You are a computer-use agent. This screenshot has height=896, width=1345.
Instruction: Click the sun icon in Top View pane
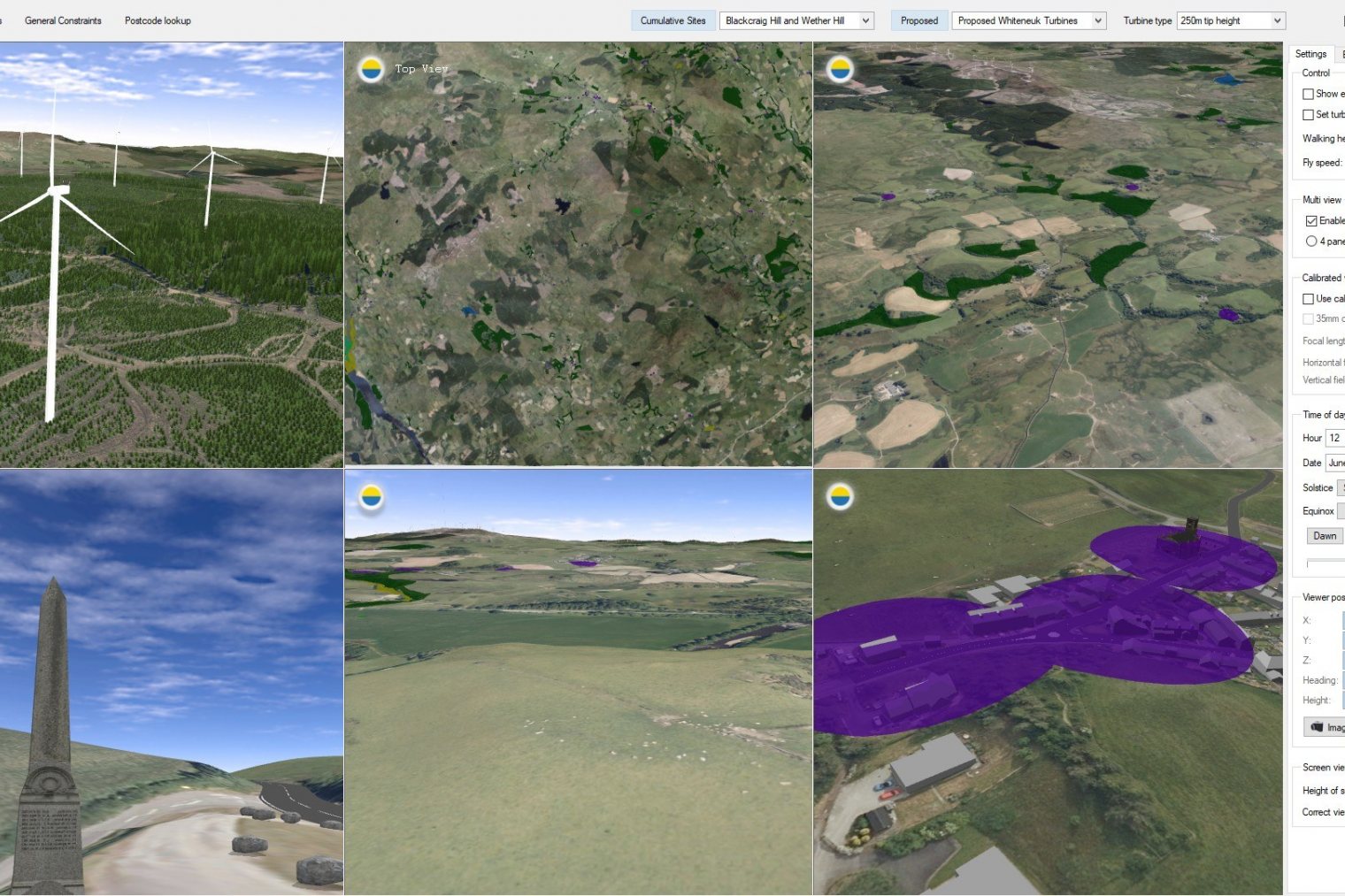372,69
